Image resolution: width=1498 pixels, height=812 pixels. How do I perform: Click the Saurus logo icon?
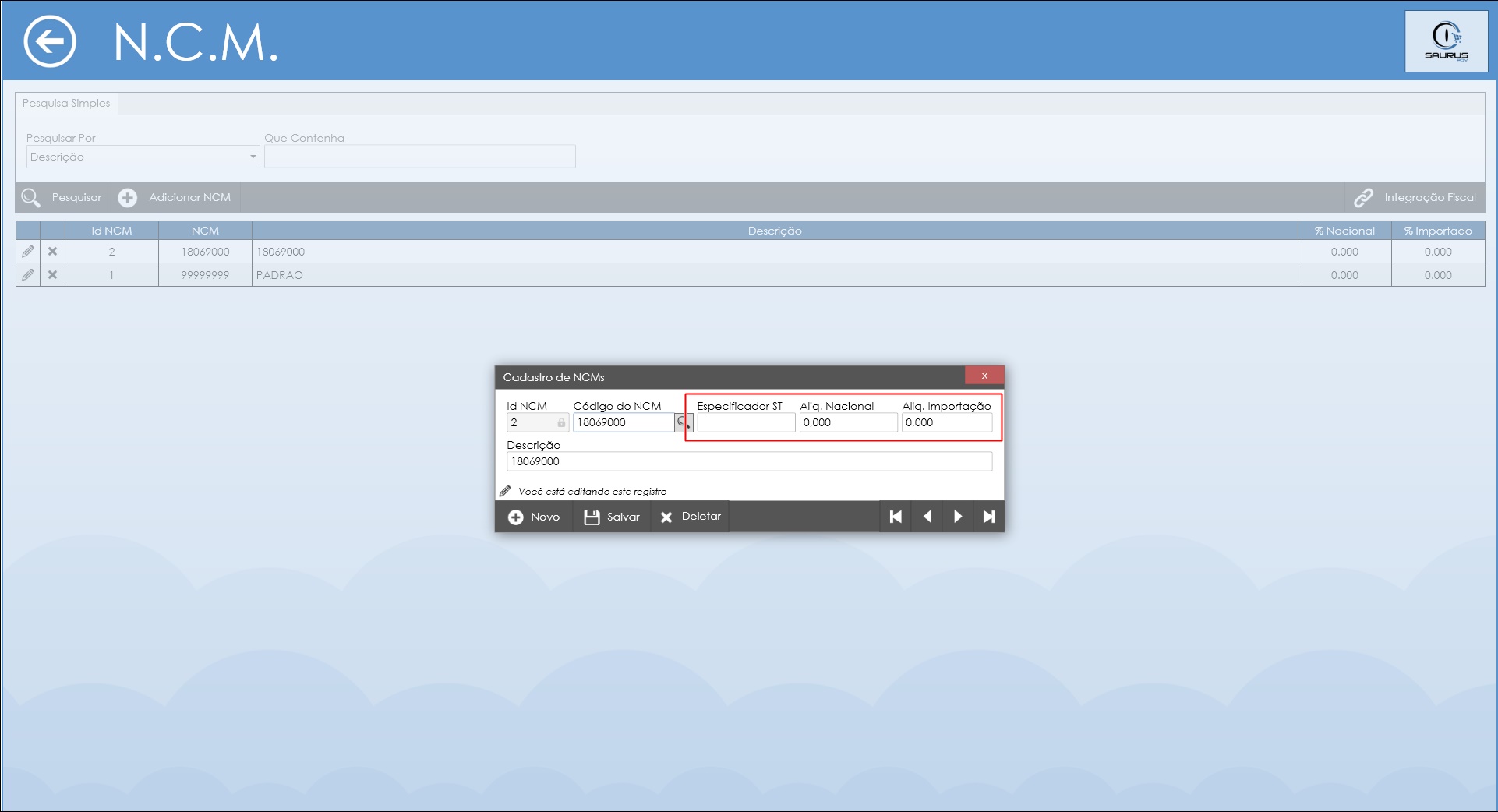coord(1446,41)
